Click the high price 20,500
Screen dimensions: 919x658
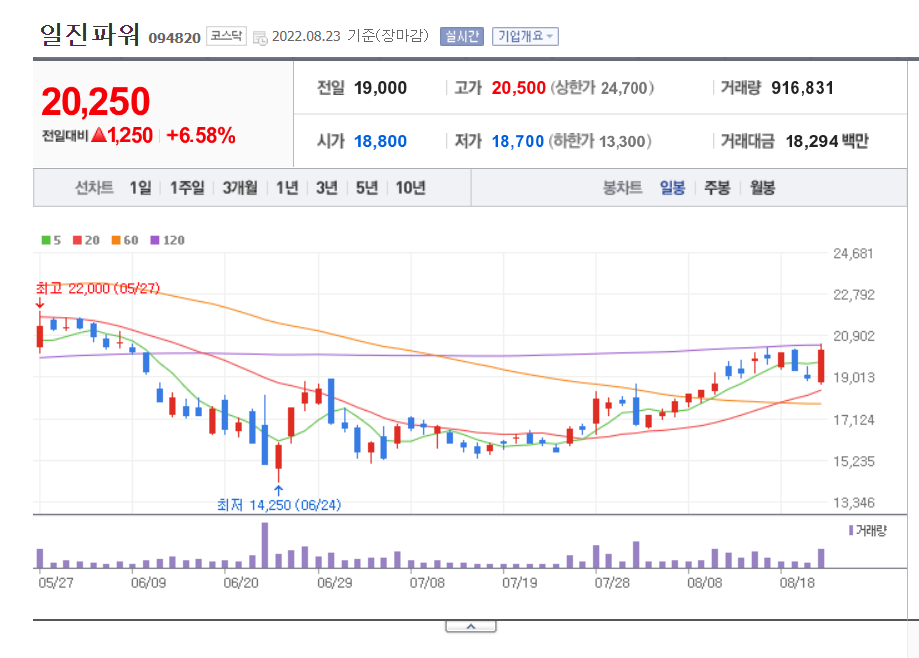[x=519, y=88]
